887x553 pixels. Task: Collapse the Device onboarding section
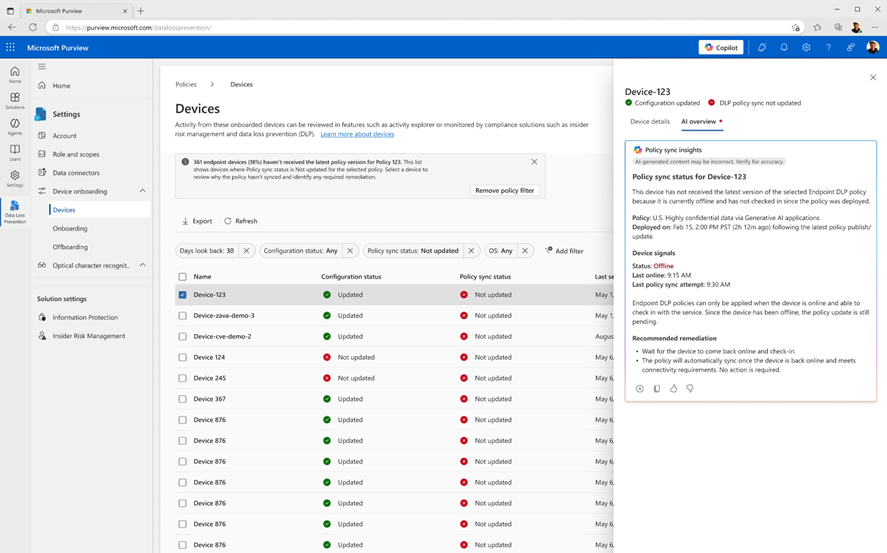143,191
